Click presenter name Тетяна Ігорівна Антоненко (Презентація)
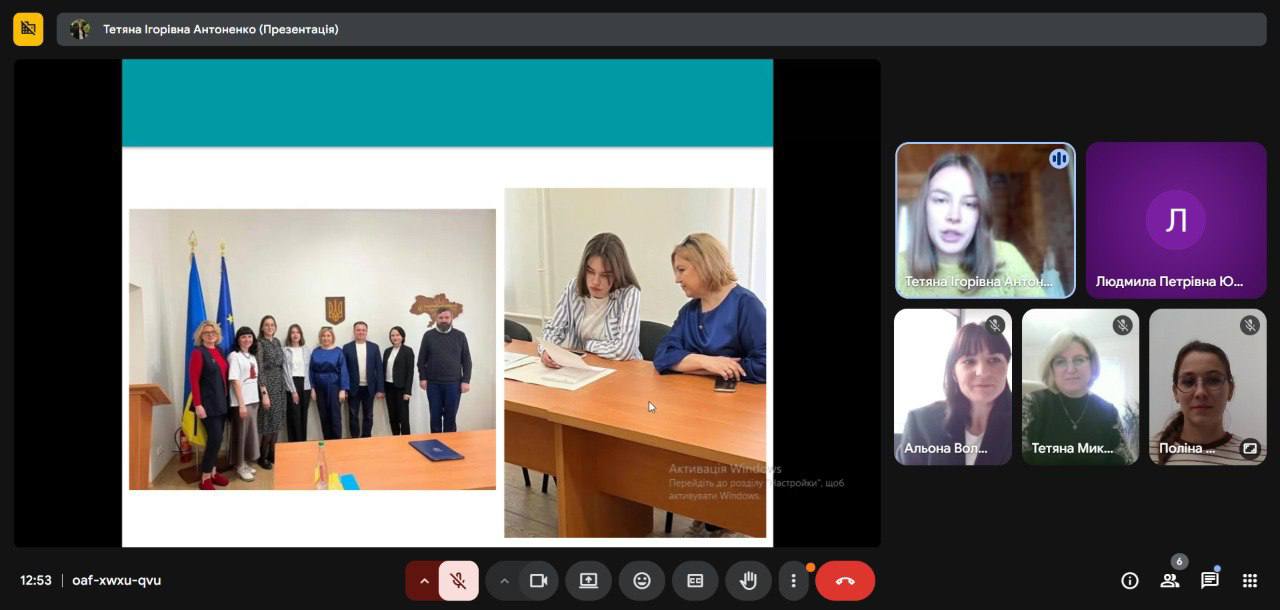The image size is (1280, 610). tap(220, 30)
